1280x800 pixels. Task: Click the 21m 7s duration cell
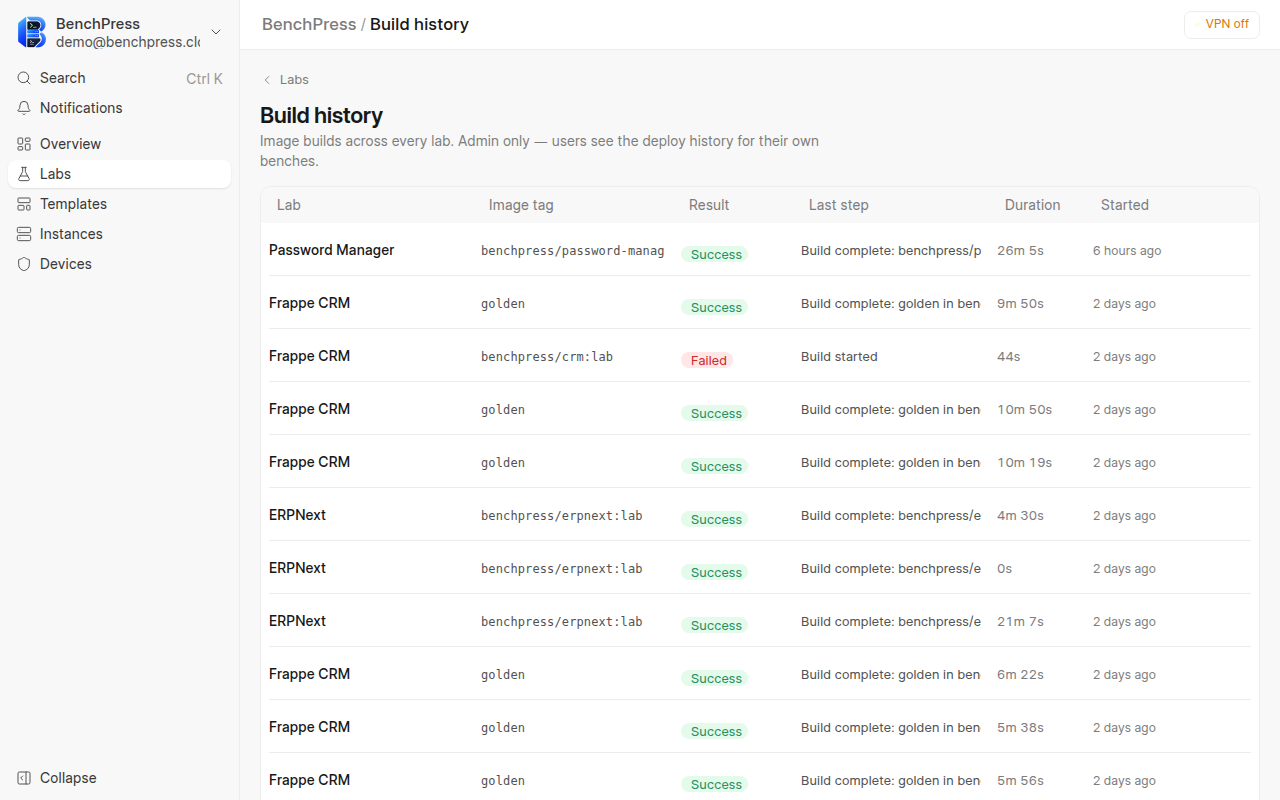[1020, 622]
